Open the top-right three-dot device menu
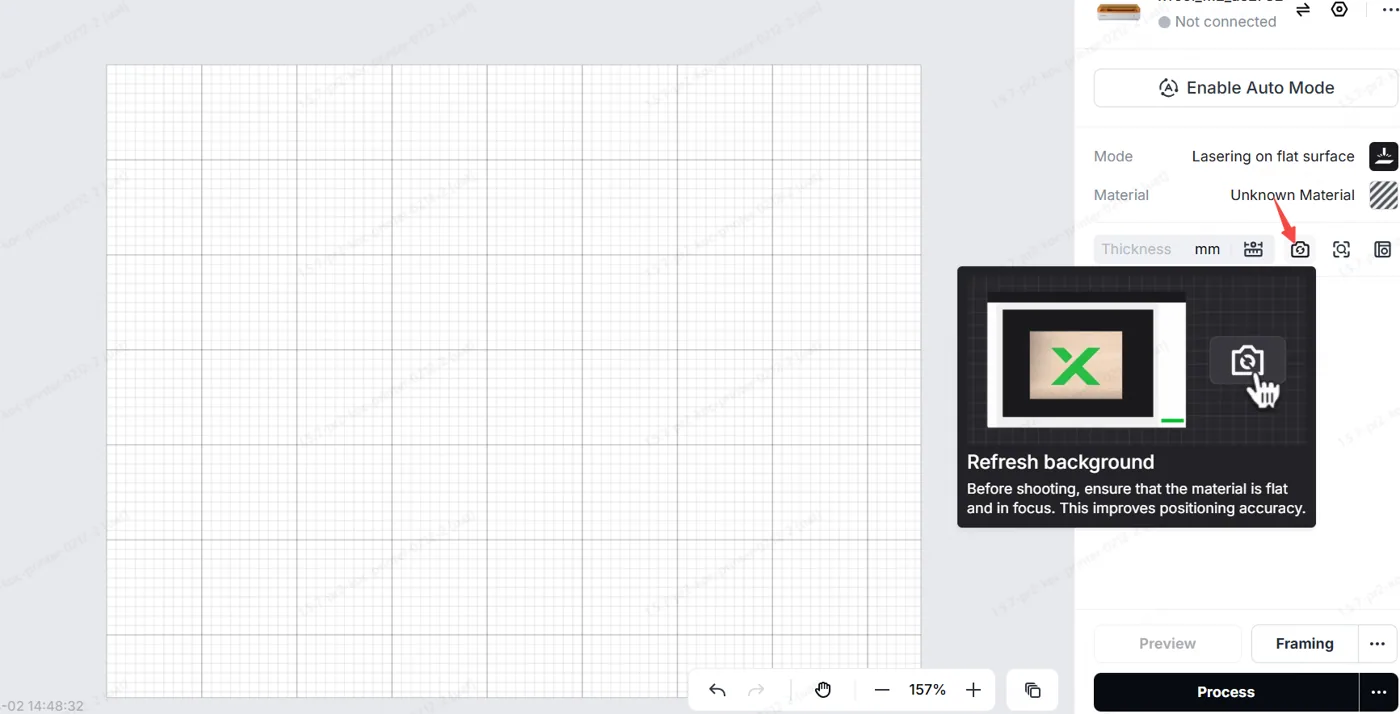1400x714 pixels. (x=1389, y=10)
